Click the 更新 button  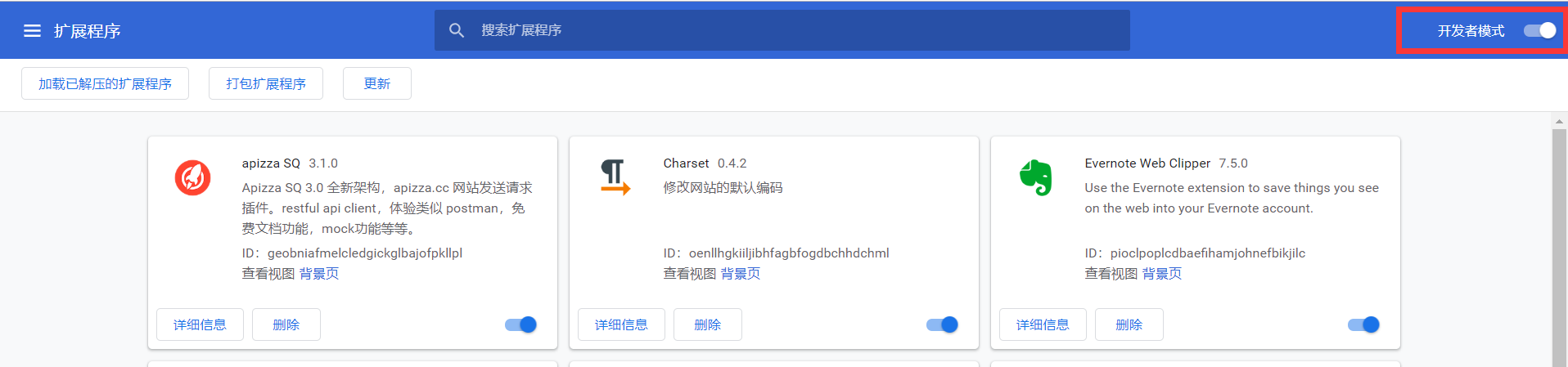coord(377,83)
